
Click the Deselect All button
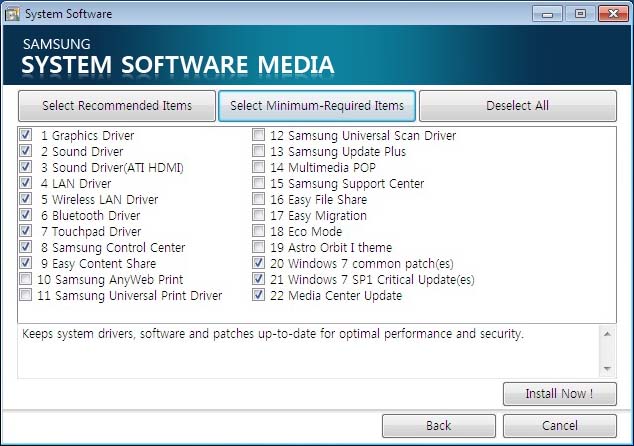(x=518, y=106)
